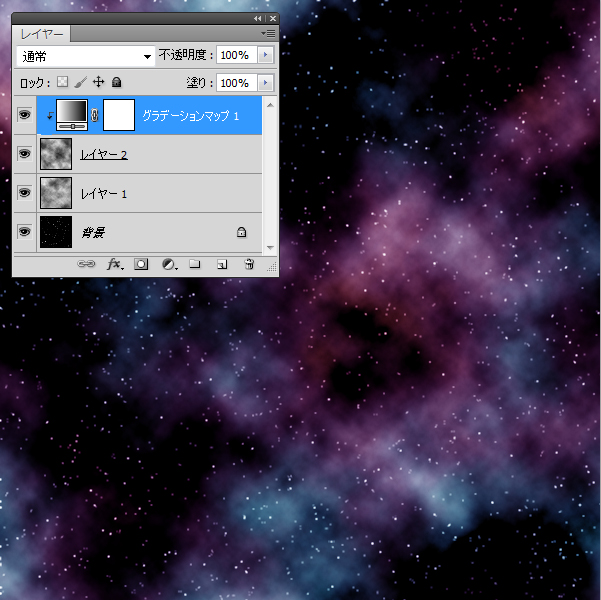601x600 pixels.
Task: Lock all layer attributes
Action: (117, 82)
